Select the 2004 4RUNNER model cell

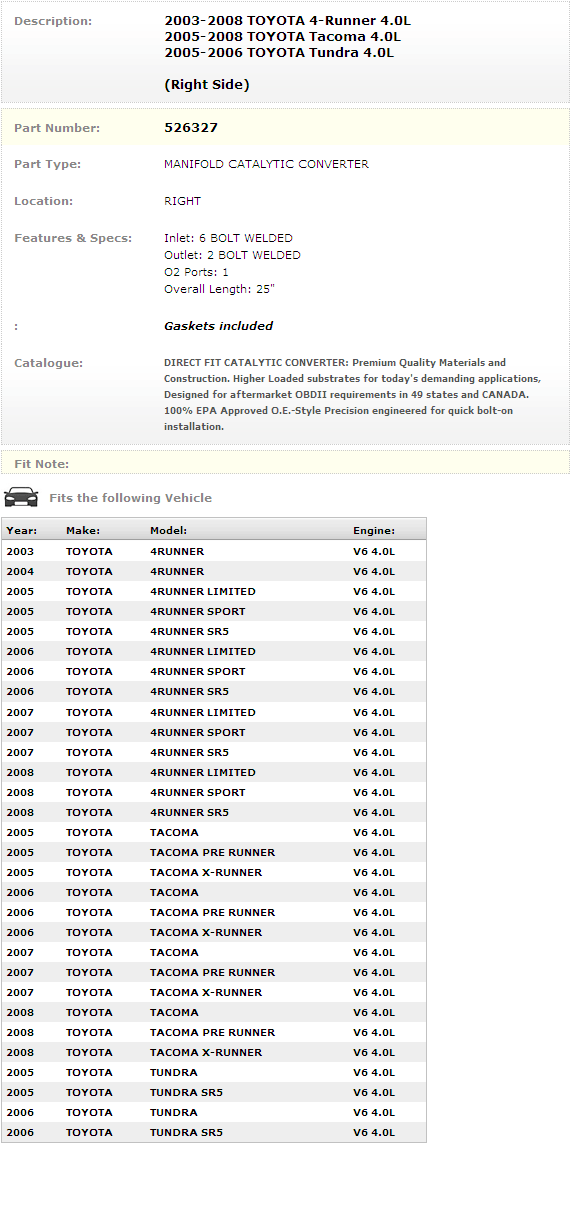coord(177,571)
